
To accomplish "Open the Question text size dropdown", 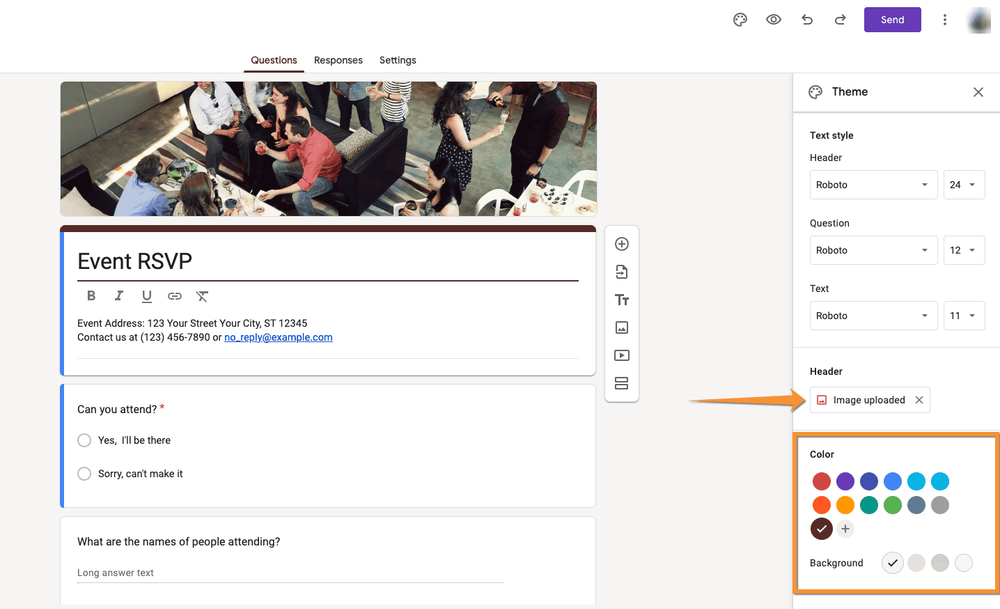I will [963, 250].
